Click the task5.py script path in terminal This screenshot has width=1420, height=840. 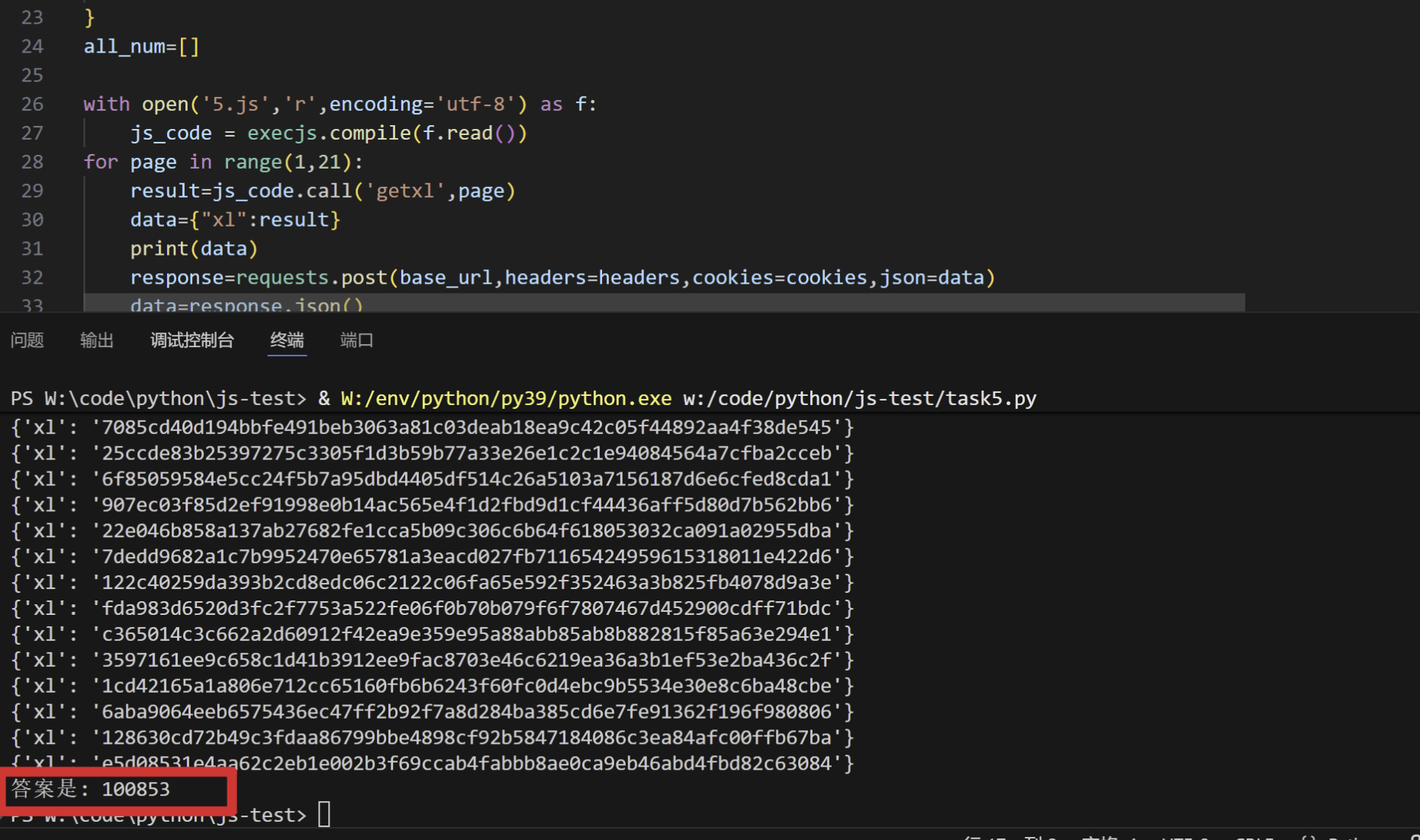[859, 399]
